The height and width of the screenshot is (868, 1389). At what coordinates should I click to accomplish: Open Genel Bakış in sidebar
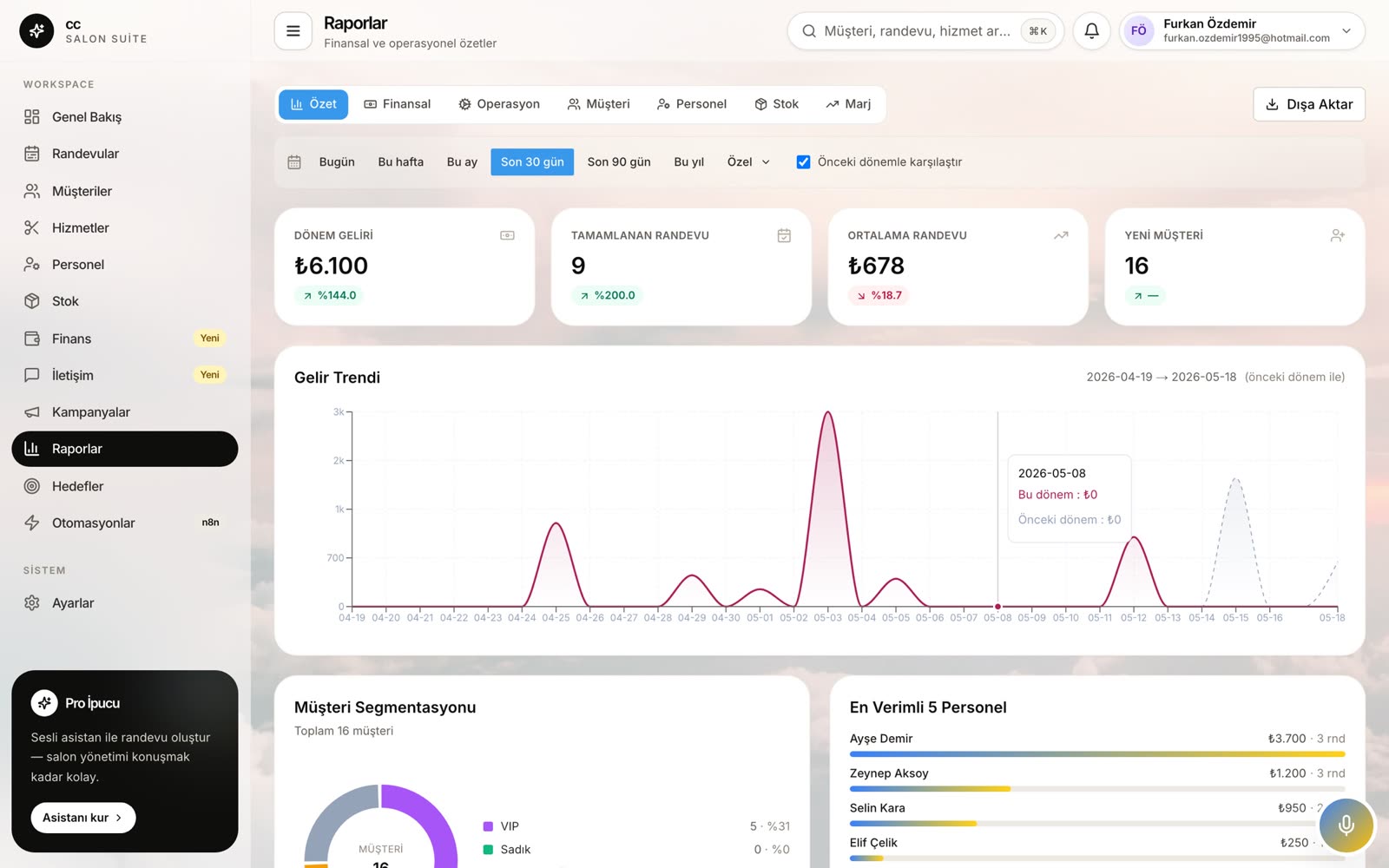pos(125,117)
